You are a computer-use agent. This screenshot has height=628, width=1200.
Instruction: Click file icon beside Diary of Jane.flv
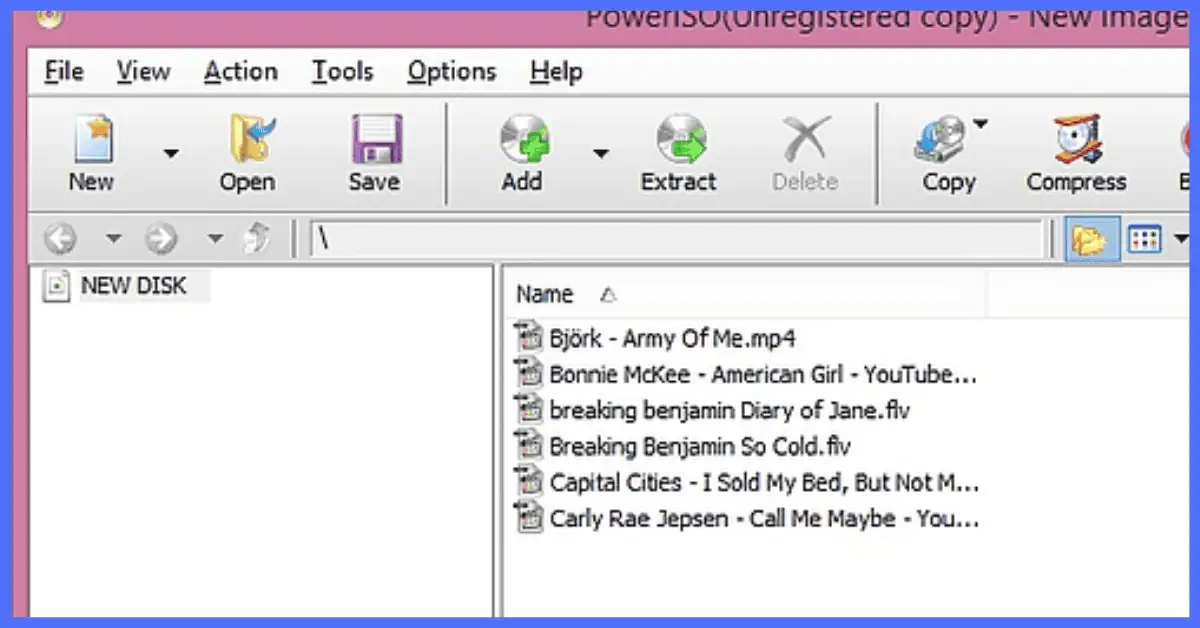pos(527,409)
